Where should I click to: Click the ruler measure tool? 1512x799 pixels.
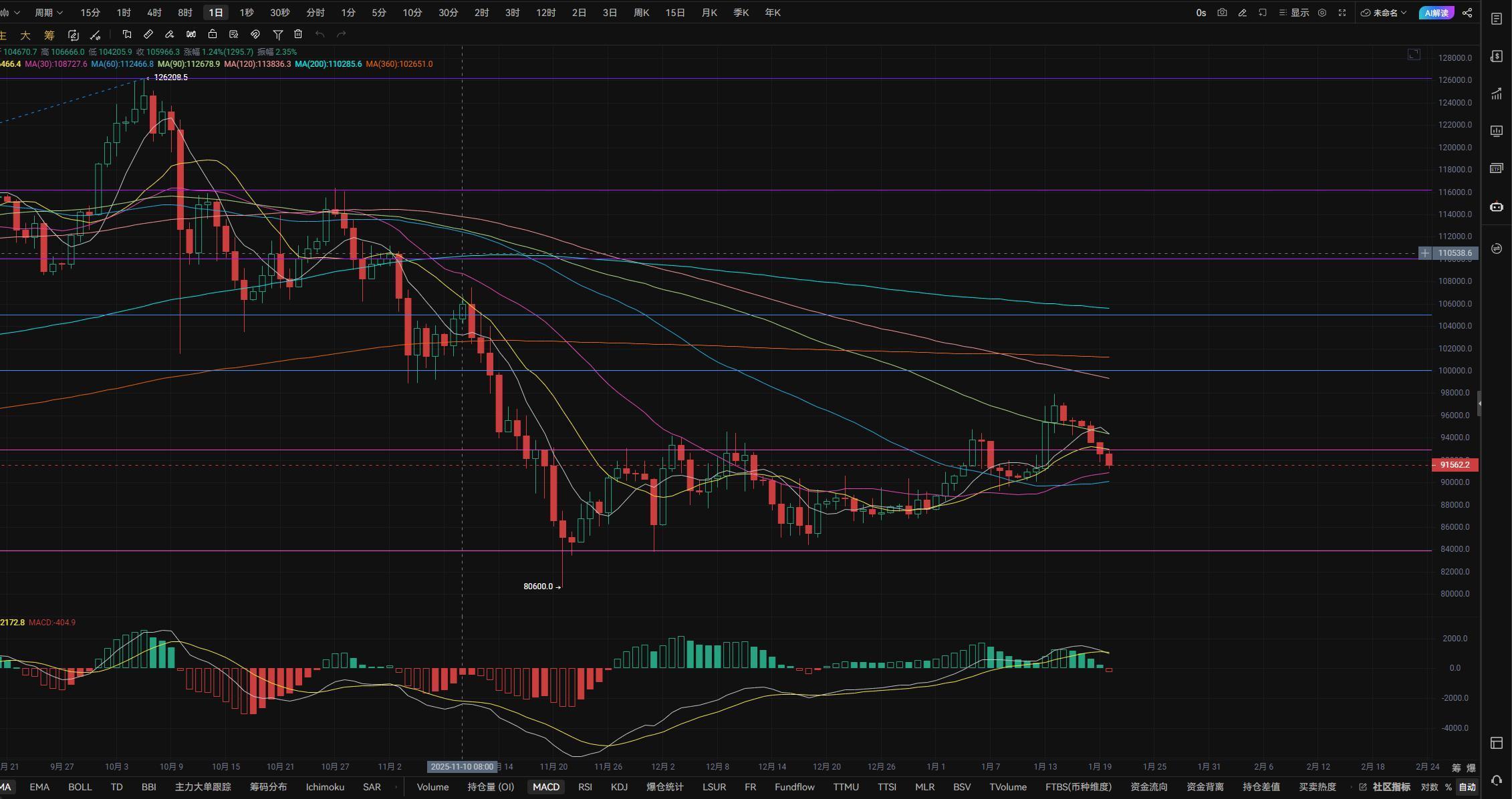(148, 34)
